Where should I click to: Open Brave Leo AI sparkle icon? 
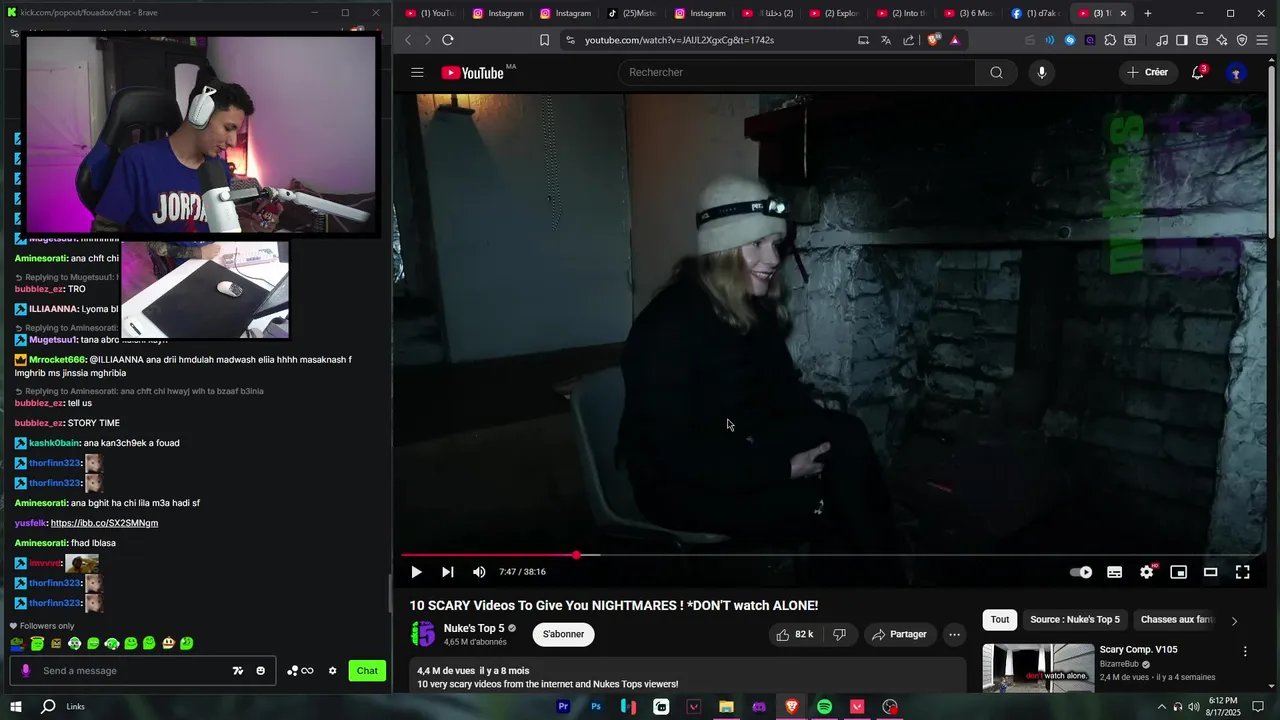(1222, 40)
